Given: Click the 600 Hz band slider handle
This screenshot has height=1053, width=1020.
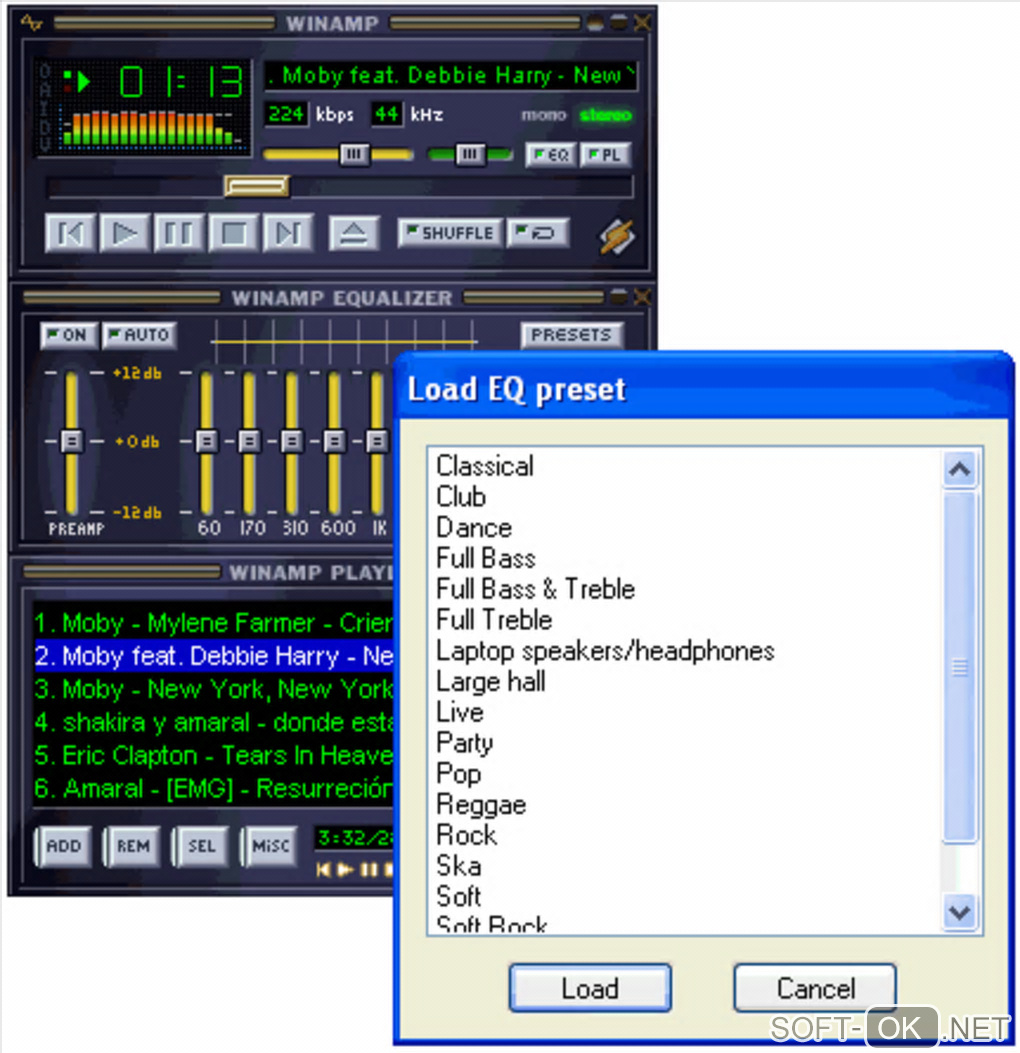Looking at the screenshot, I should 334,441.
